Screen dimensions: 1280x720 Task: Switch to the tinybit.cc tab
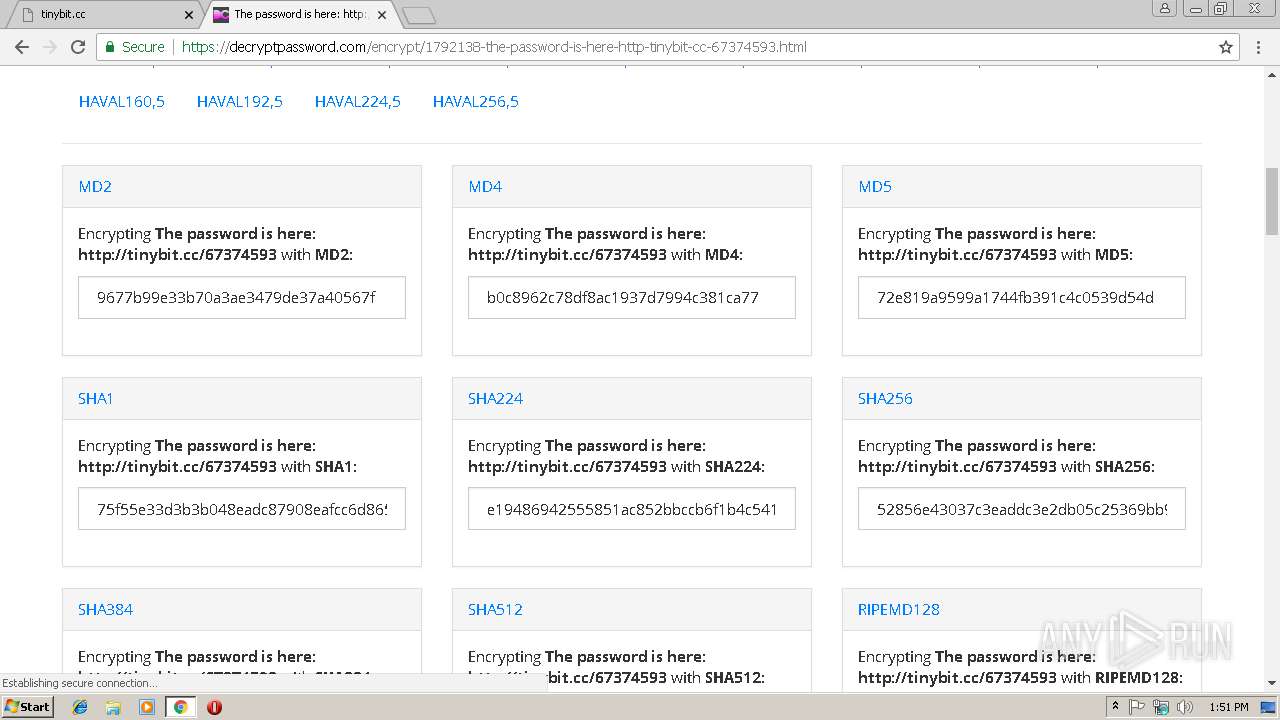105,15
